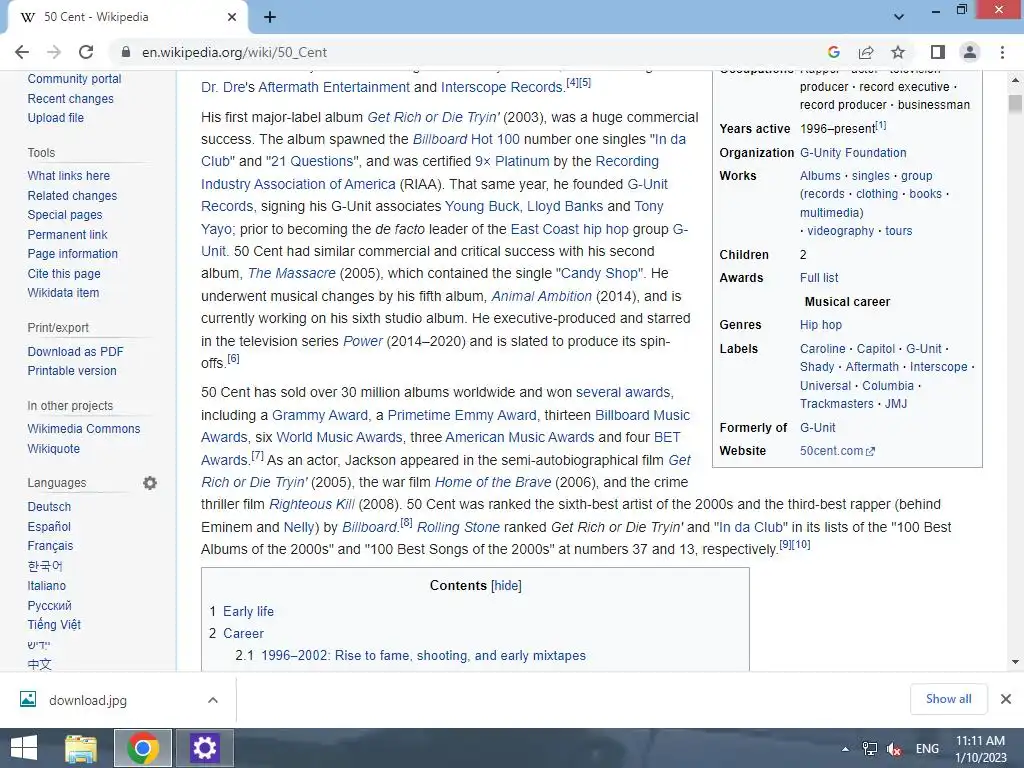Click the address bar URL
This screenshot has width=1024, height=768.
[x=234, y=52]
